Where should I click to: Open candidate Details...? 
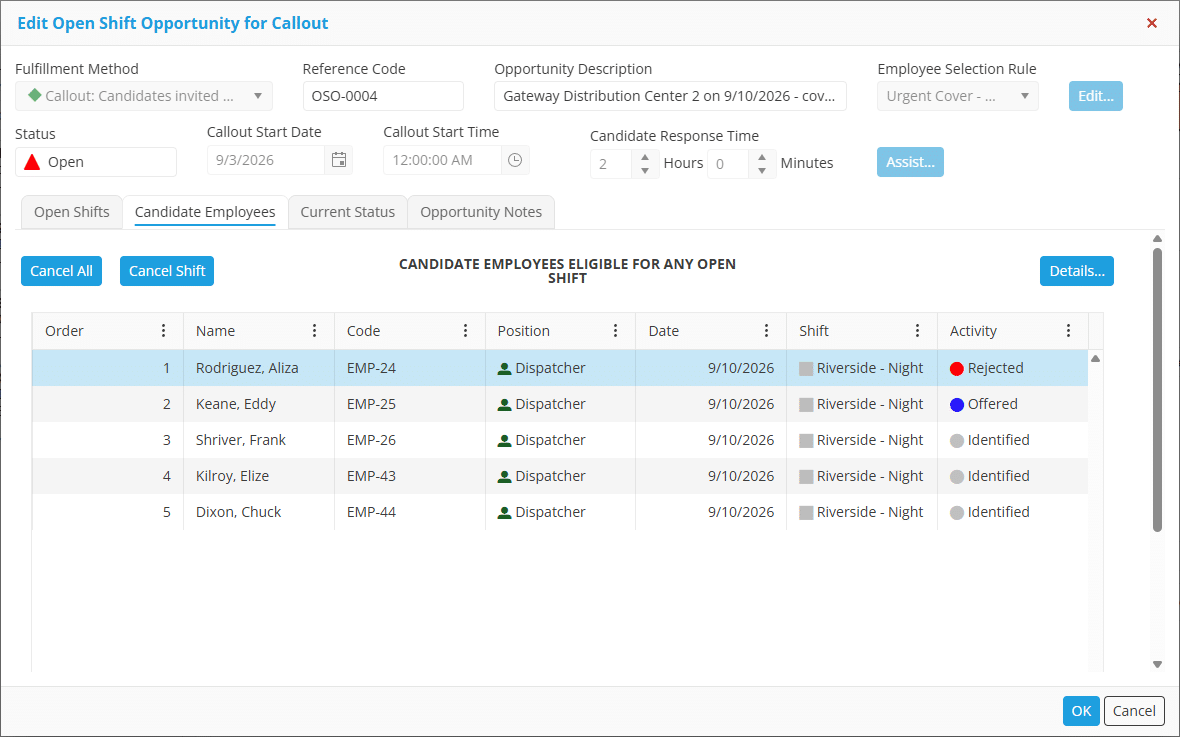[x=1077, y=271]
